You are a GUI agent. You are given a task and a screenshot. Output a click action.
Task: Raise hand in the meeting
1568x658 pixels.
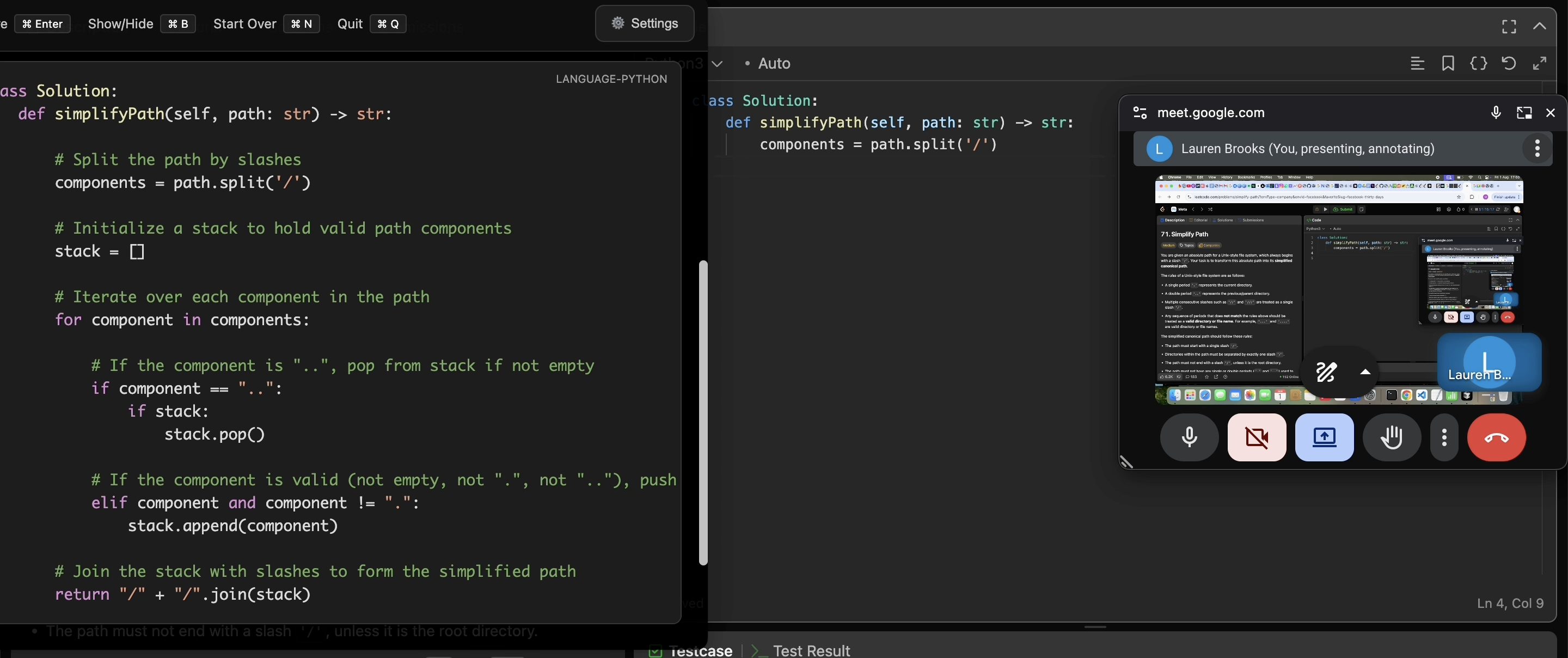pyautogui.click(x=1392, y=437)
